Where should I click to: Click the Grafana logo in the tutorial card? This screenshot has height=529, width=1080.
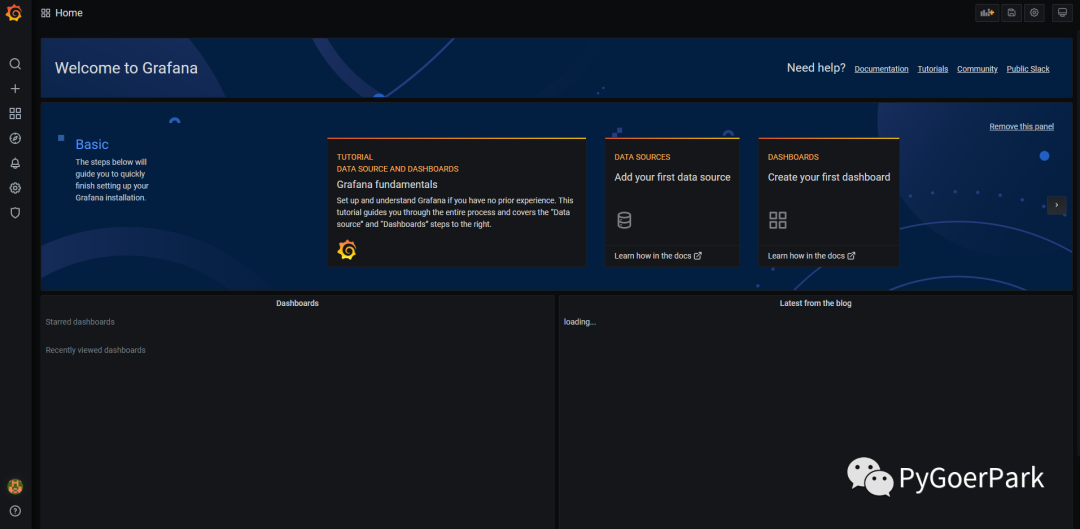click(x=347, y=250)
